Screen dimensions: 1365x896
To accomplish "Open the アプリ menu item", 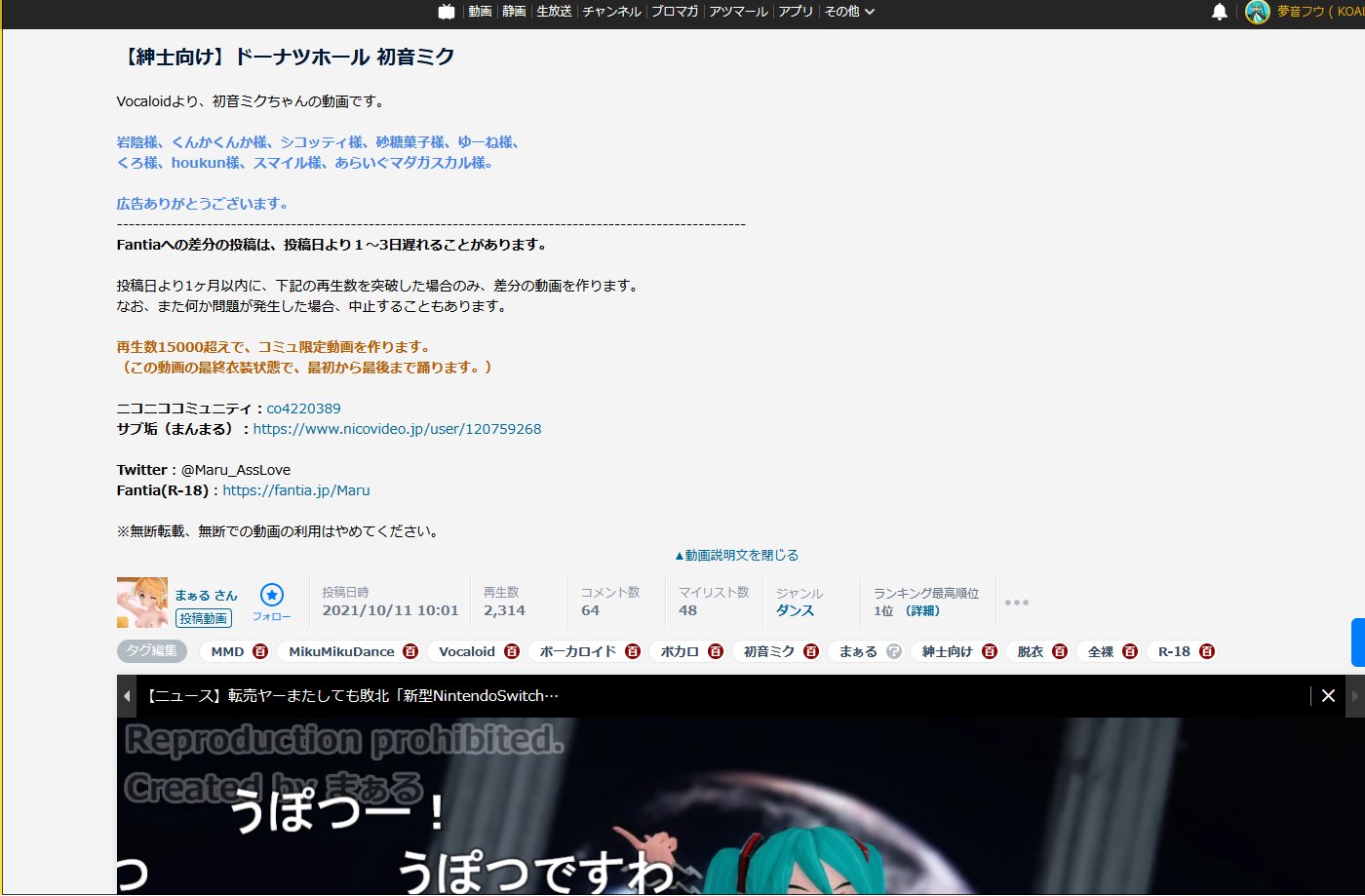I will point(796,12).
